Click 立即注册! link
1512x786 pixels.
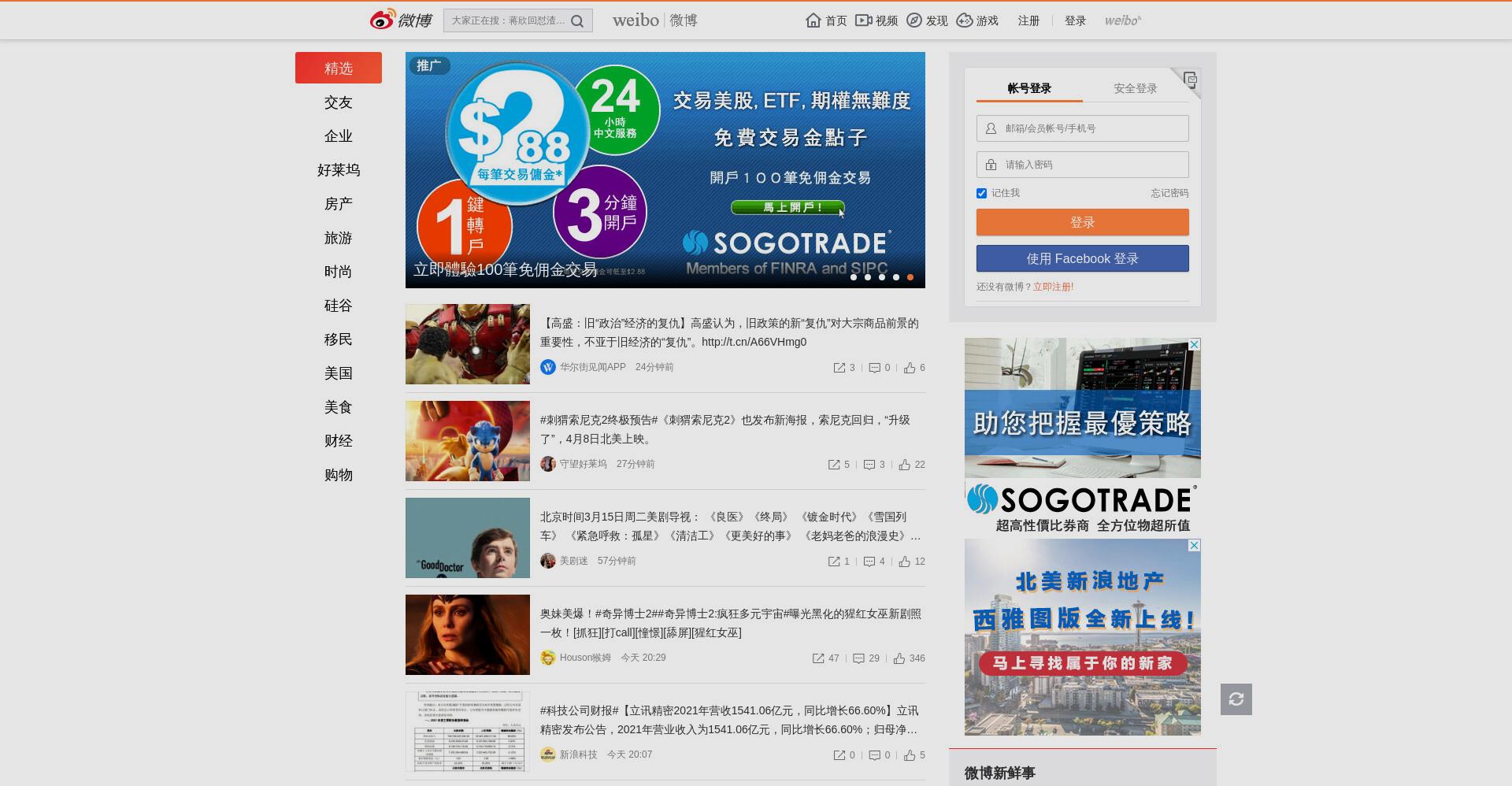pos(1053,287)
